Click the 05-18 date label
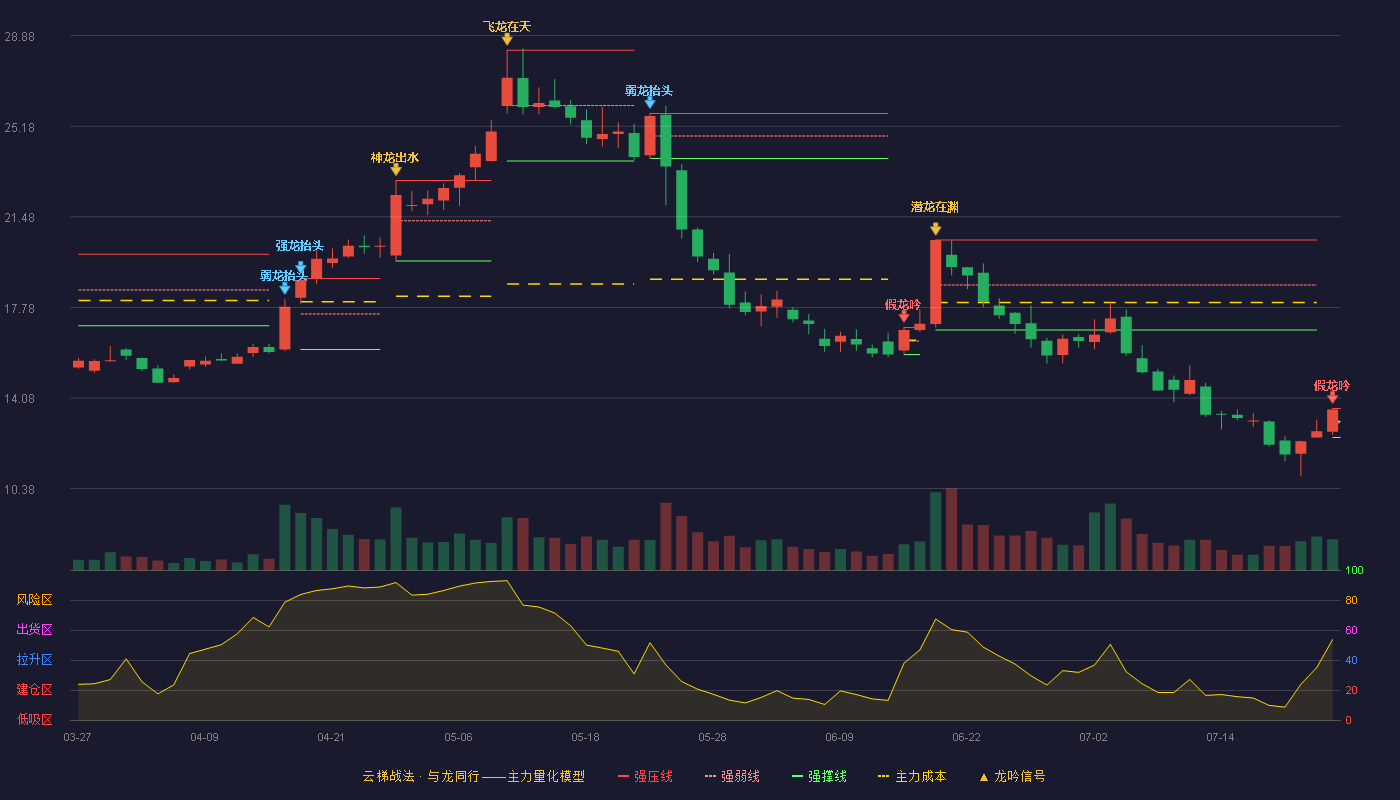The image size is (1400, 800). pyautogui.click(x=585, y=737)
